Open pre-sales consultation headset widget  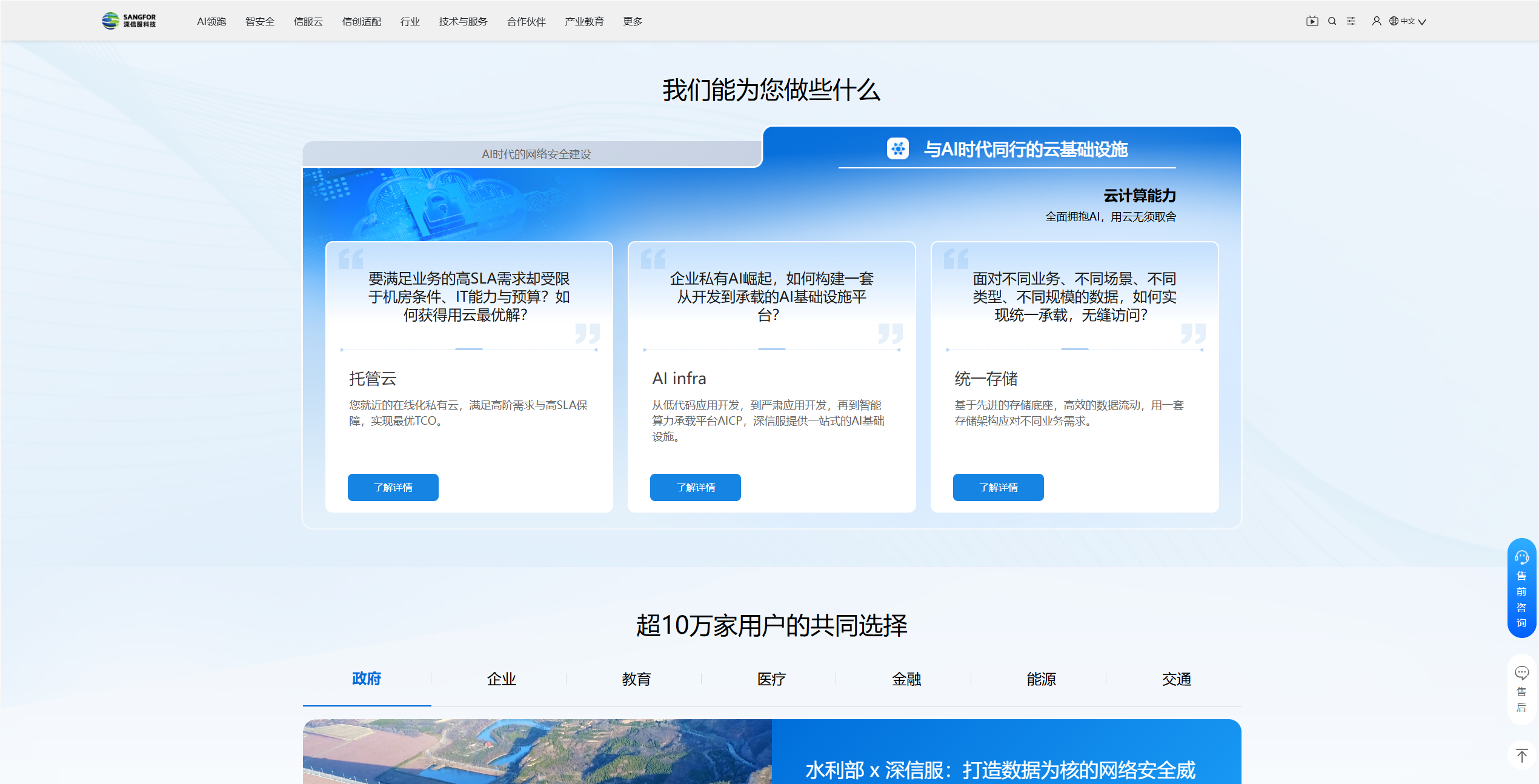pos(1521,587)
